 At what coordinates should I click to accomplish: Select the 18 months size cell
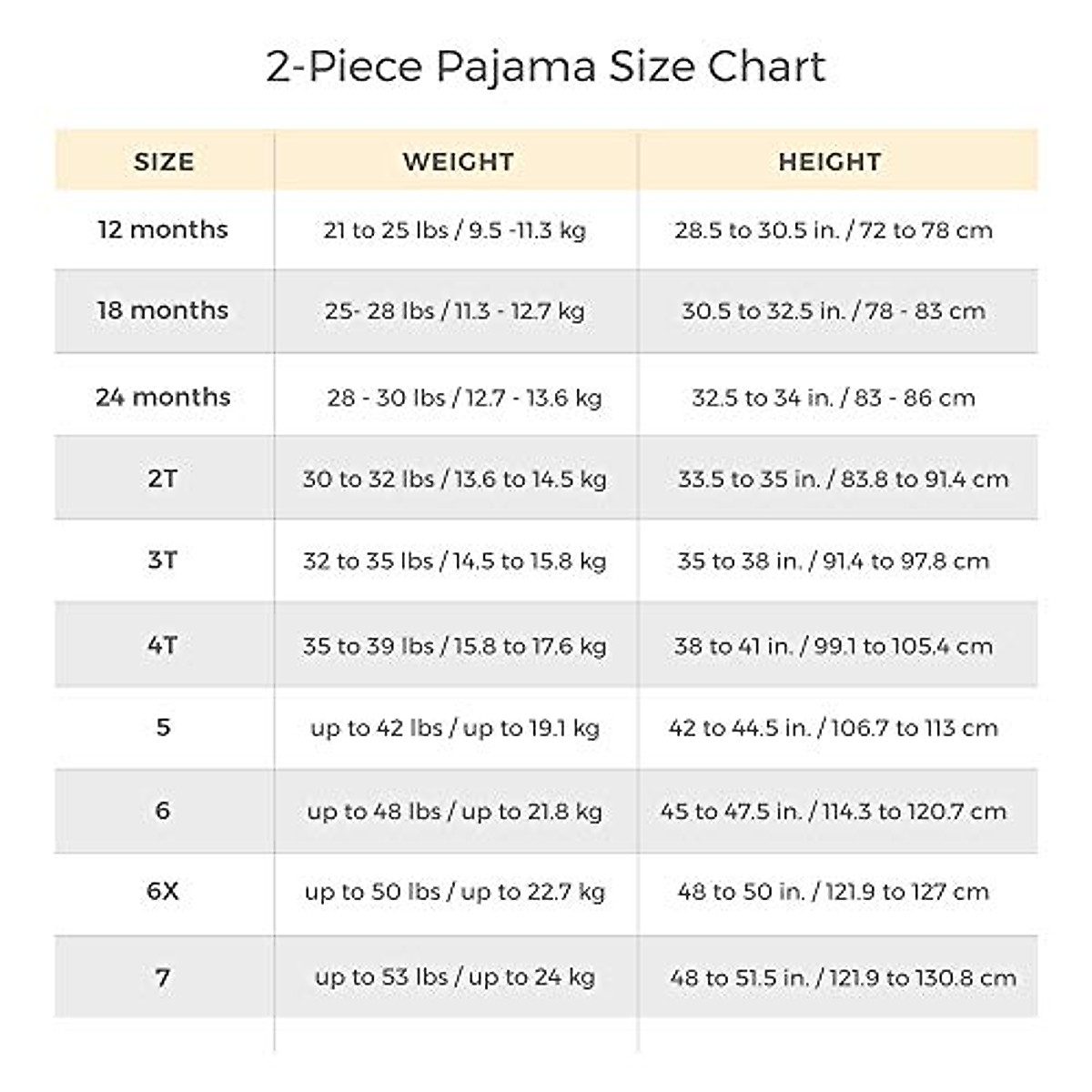[x=164, y=310]
